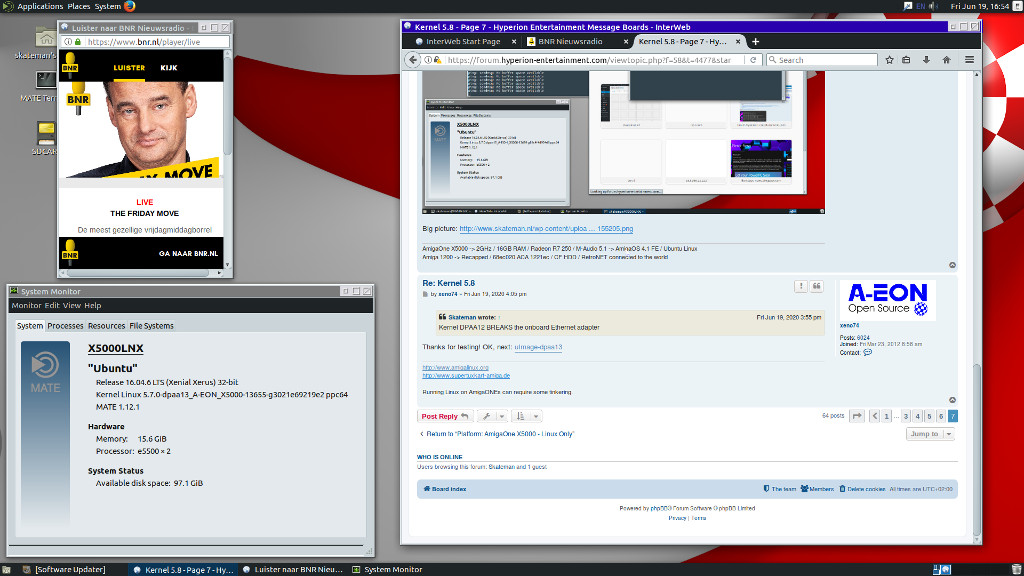Screen dimensions: 1024x576
Task: Report the post using the exclamation icon
Action: tap(801, 286)
